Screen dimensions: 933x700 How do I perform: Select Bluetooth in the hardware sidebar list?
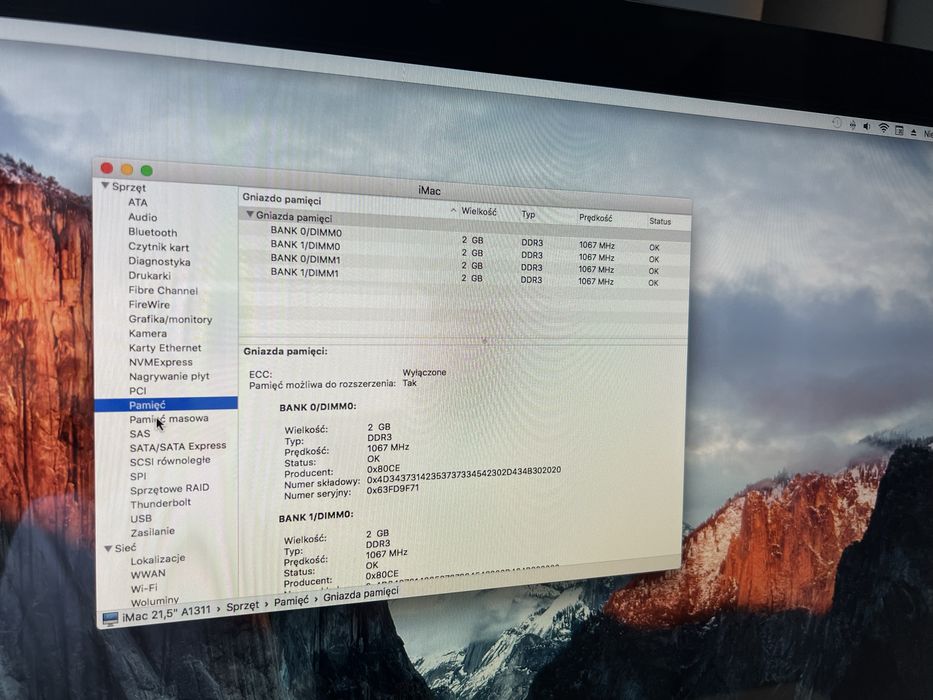click(153, 232)
